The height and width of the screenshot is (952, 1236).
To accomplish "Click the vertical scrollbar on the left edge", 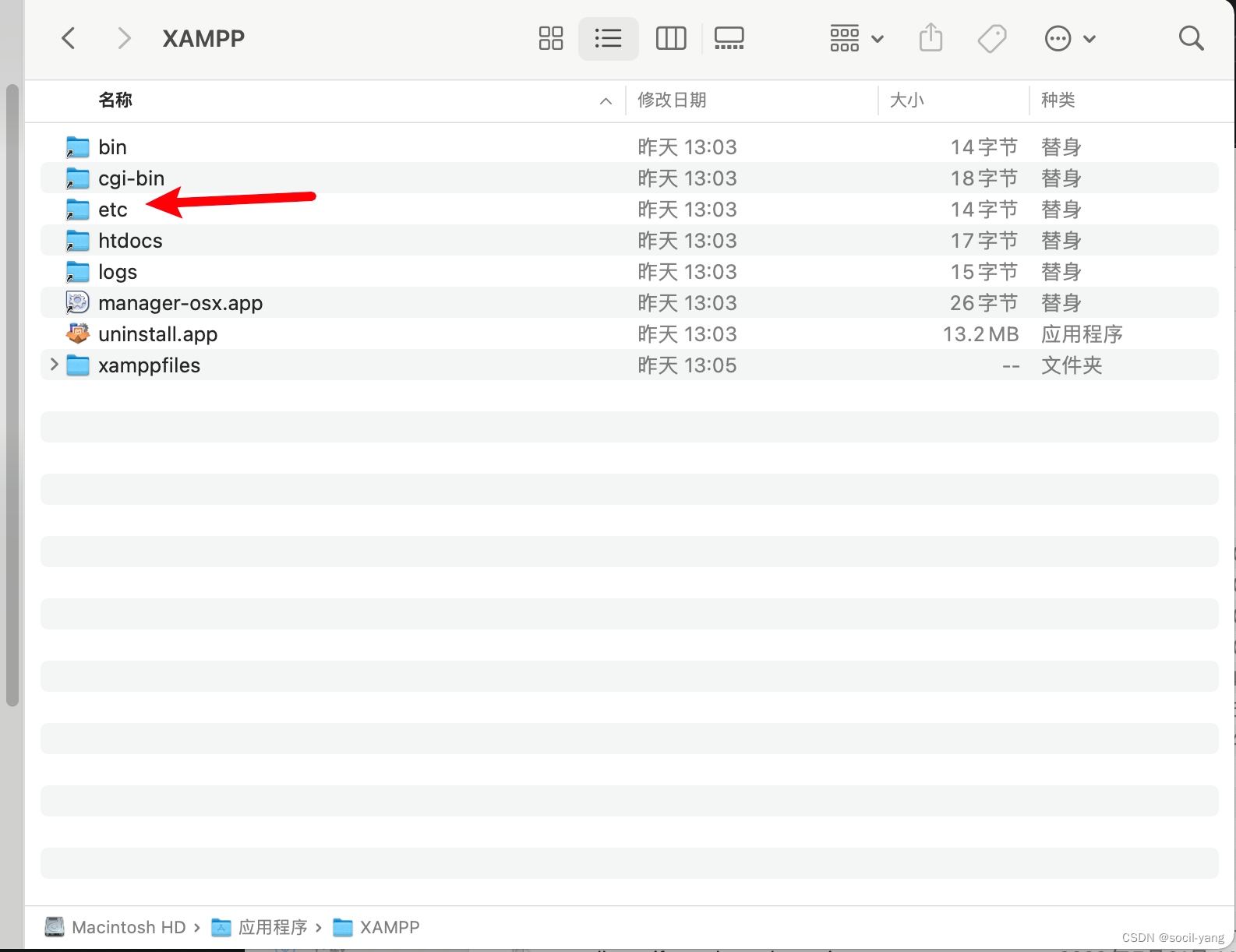I will click(x=12, y=395).
